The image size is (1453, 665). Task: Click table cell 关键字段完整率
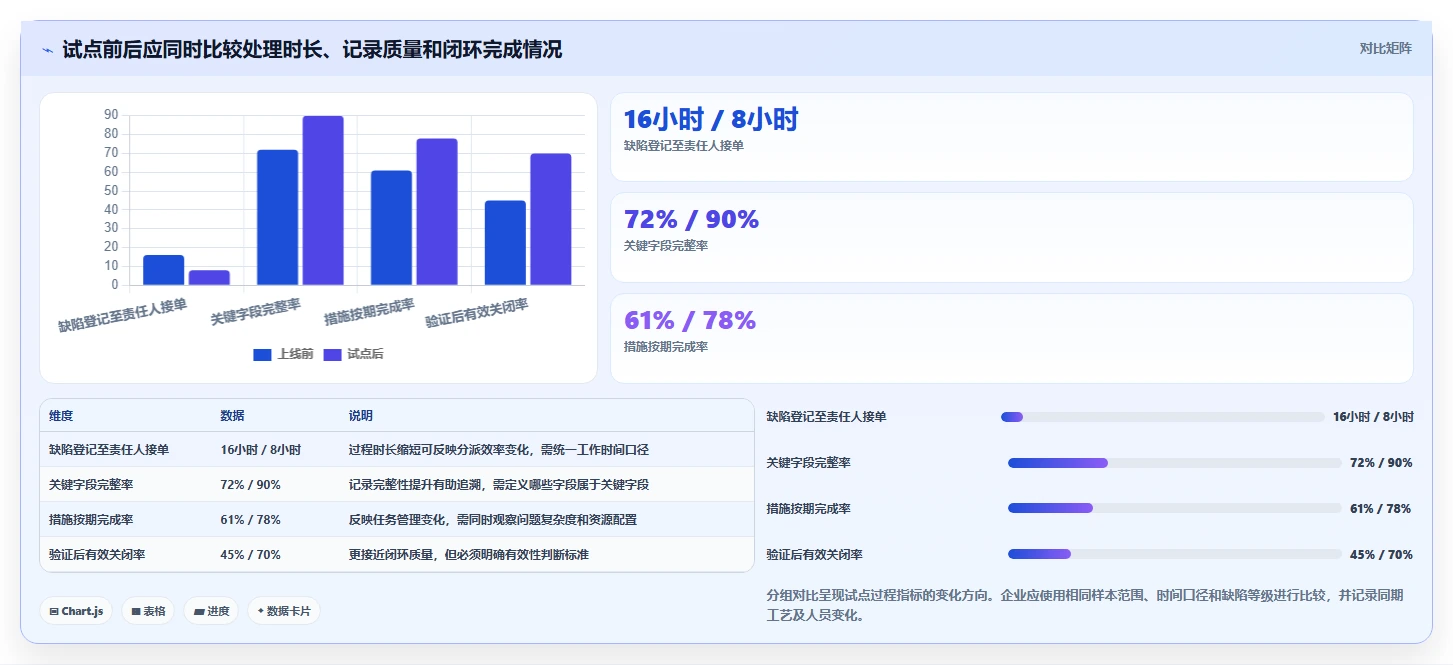click(91, 485)
